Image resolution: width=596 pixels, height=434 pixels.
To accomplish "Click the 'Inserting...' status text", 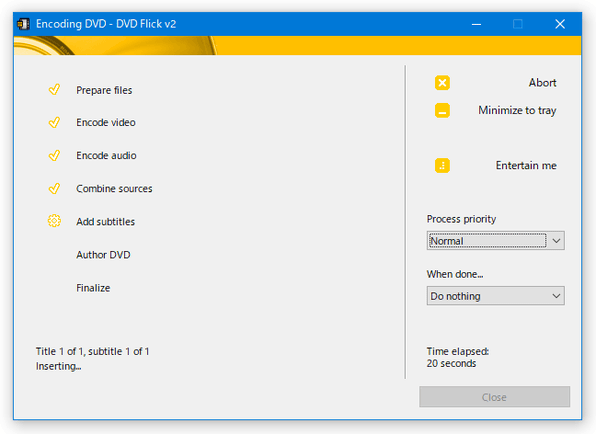I will pos(59,366).
